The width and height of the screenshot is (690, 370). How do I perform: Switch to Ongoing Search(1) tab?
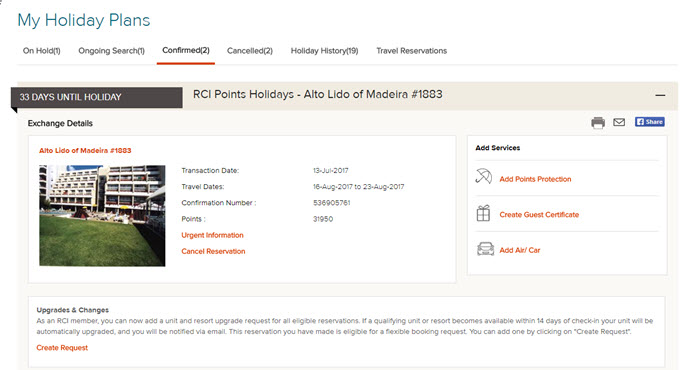[111, 51]
